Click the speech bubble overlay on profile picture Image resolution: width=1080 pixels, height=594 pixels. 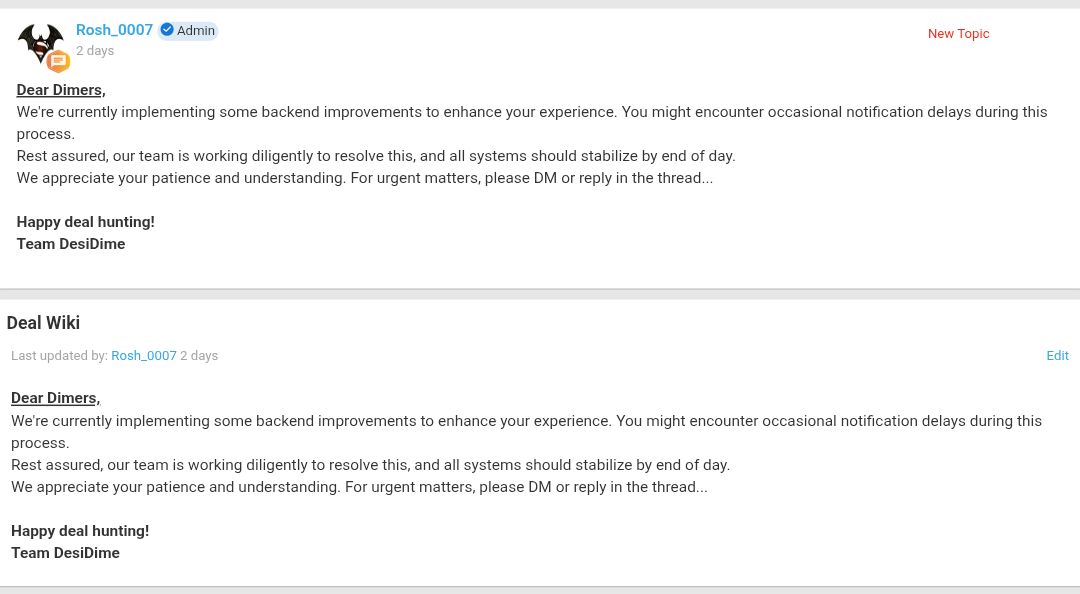pos(58,61)
